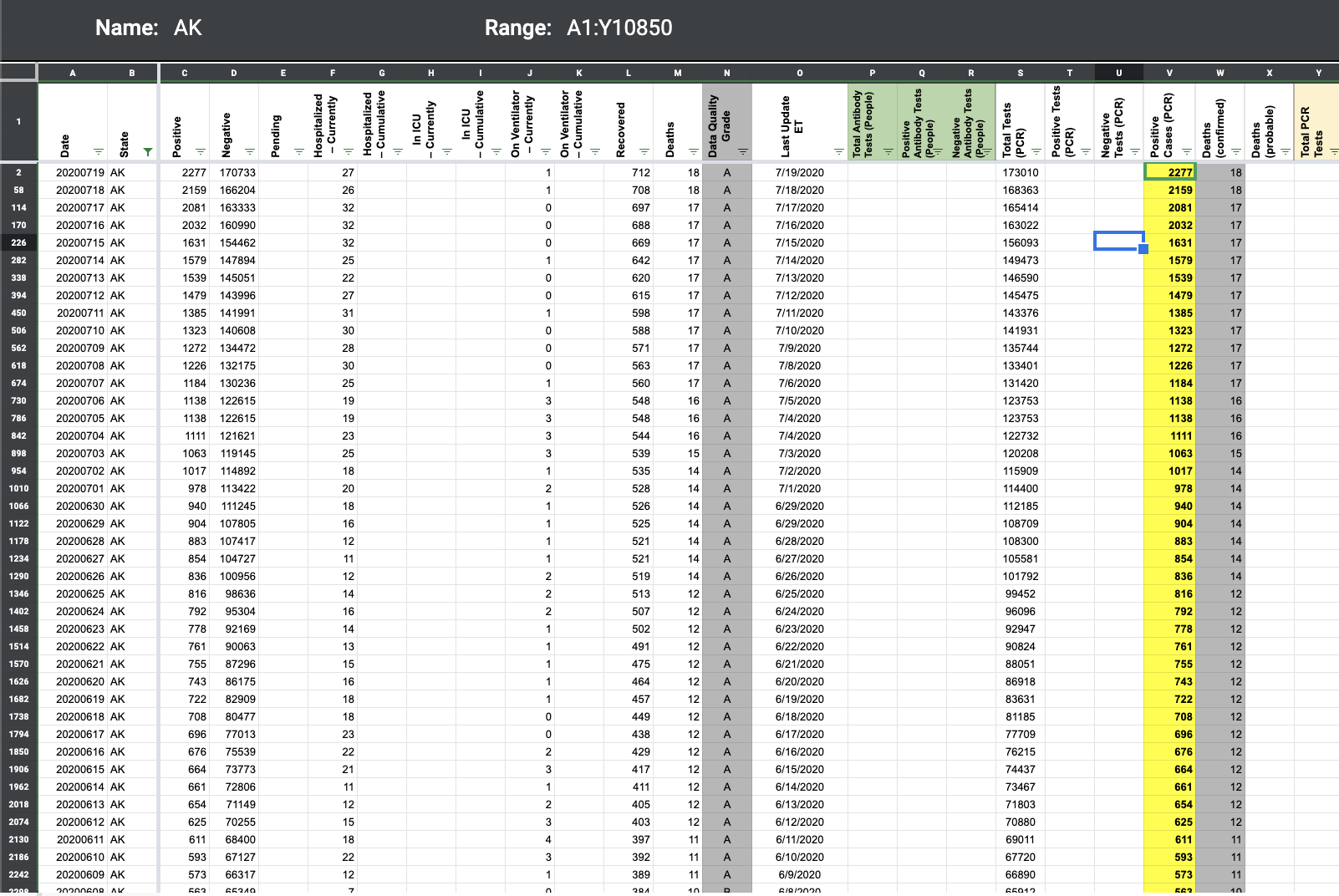This screenshot has width=1339, height=896.
Task: Expand Negative Antibody Tests (People) filter
Action: pos(987,152)
